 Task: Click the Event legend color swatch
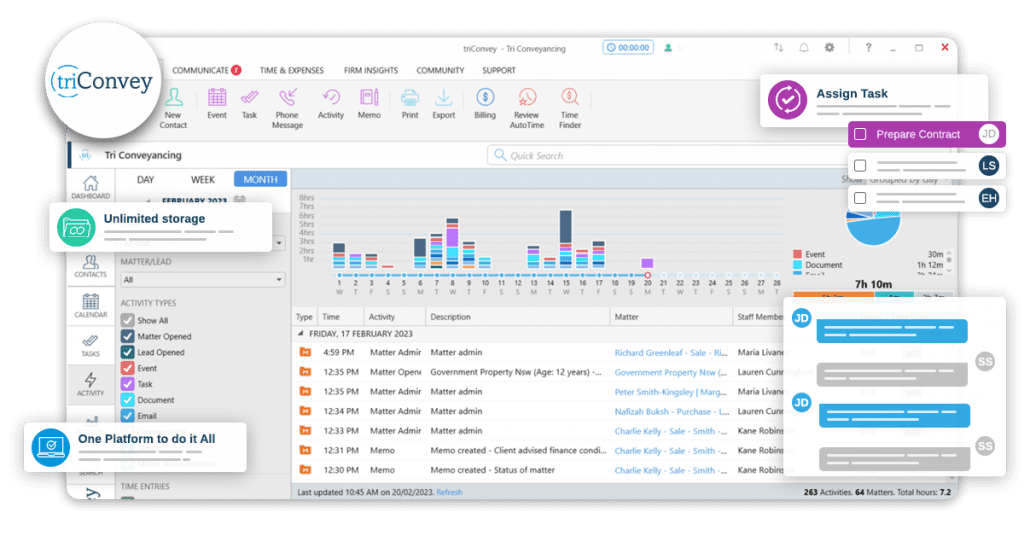pyautogui.click(x=797, y=254)
